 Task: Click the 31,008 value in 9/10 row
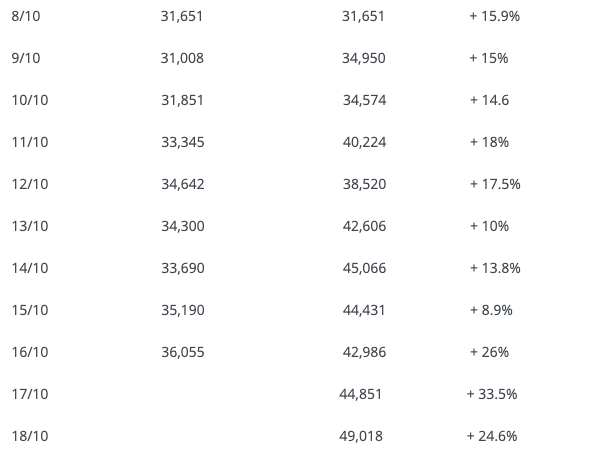click(x=182, y=58)
